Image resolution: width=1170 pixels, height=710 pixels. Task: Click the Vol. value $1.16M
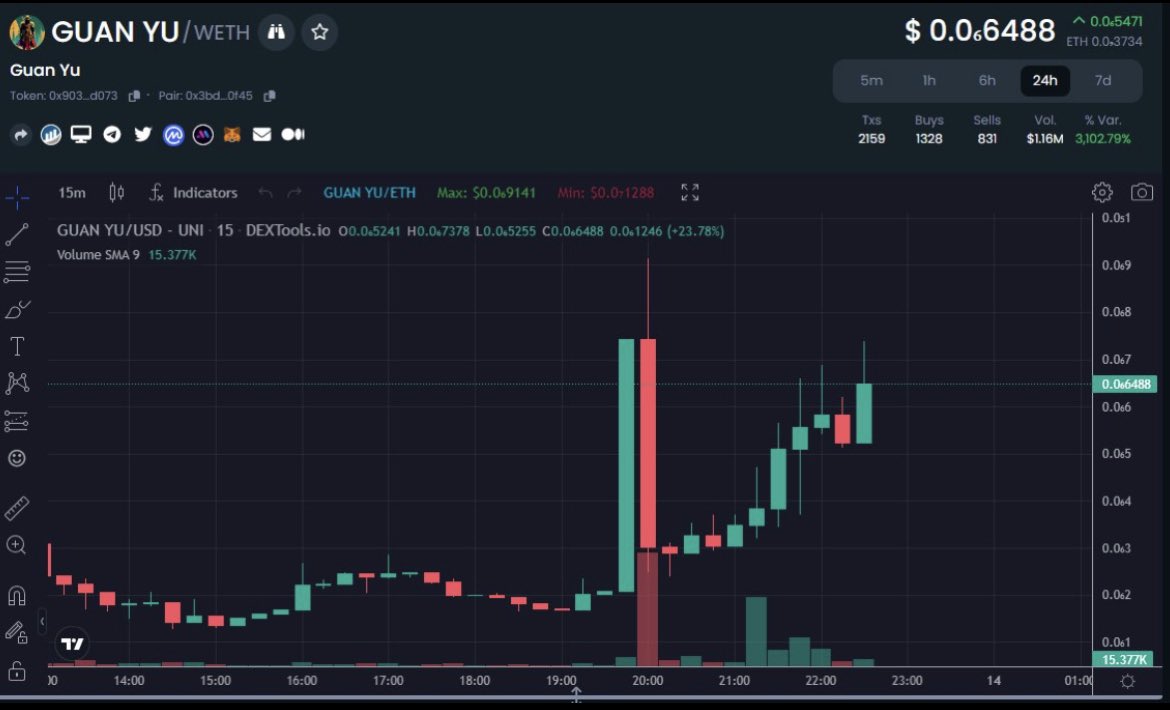click(1045, 139)
